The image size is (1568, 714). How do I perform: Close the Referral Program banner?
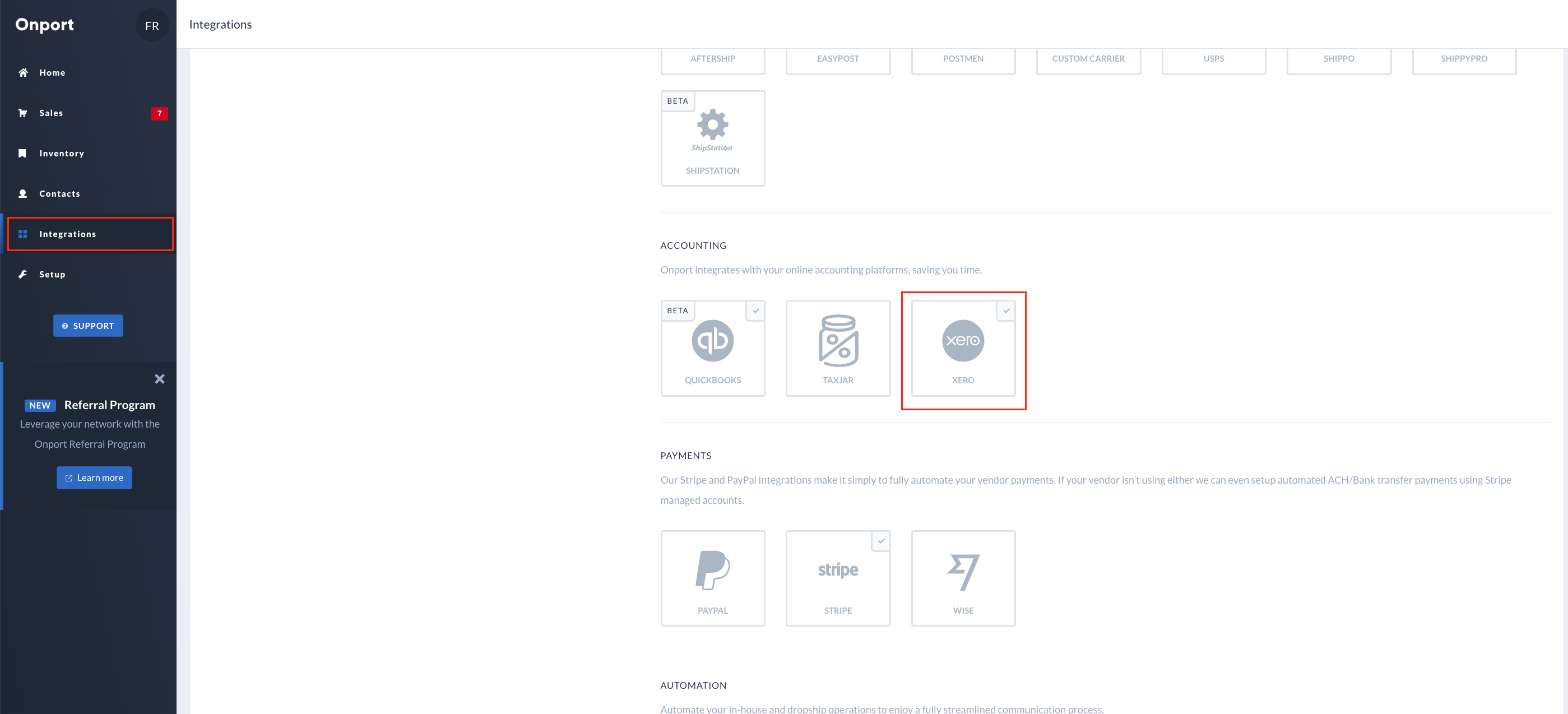click(160, 379)
